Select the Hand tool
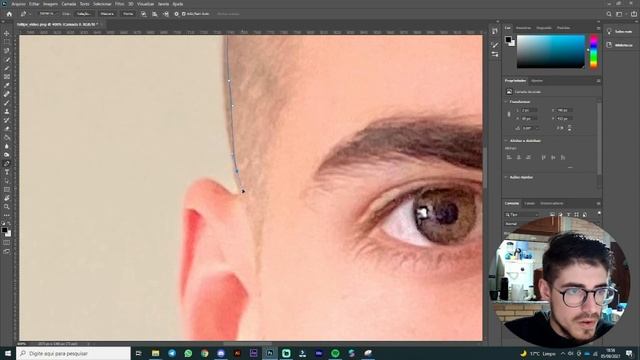640x360 pixels. tap(7, 198)
